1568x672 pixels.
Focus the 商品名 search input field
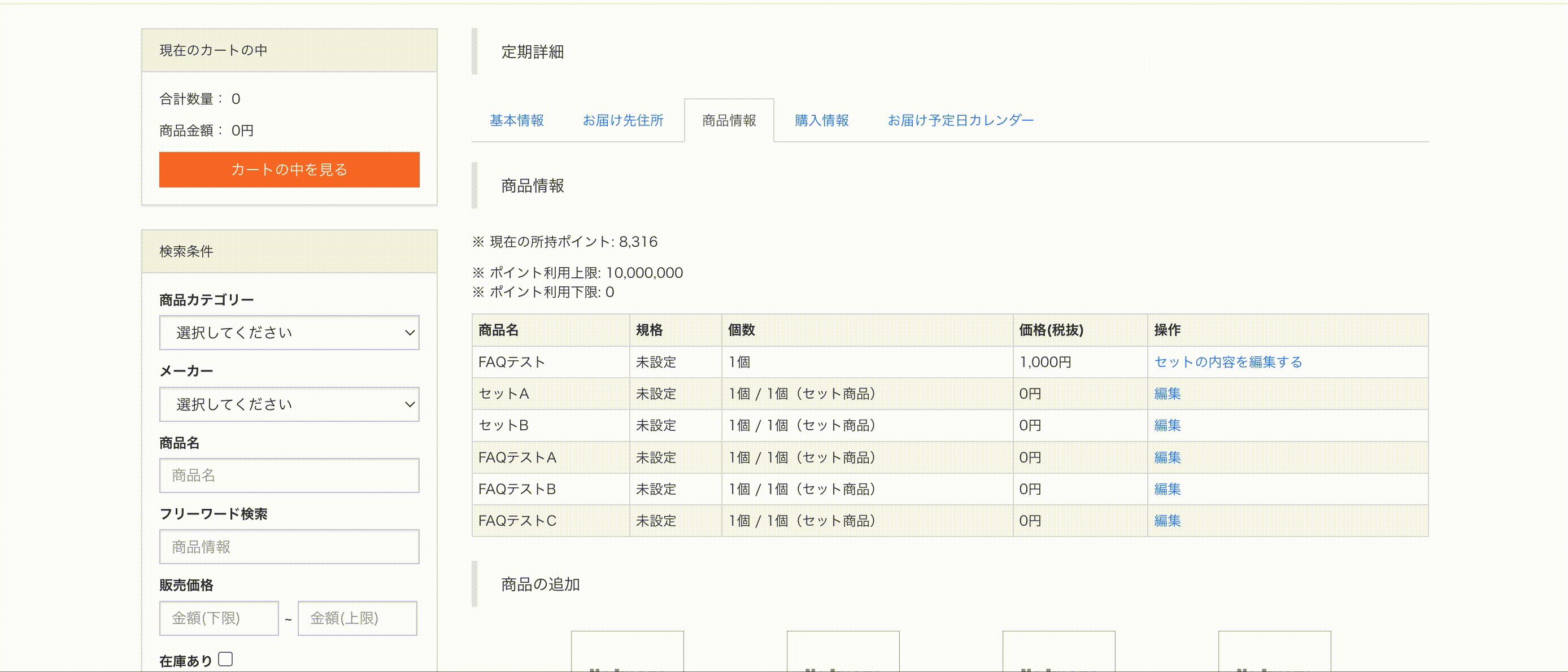click(x=289, y=475)
